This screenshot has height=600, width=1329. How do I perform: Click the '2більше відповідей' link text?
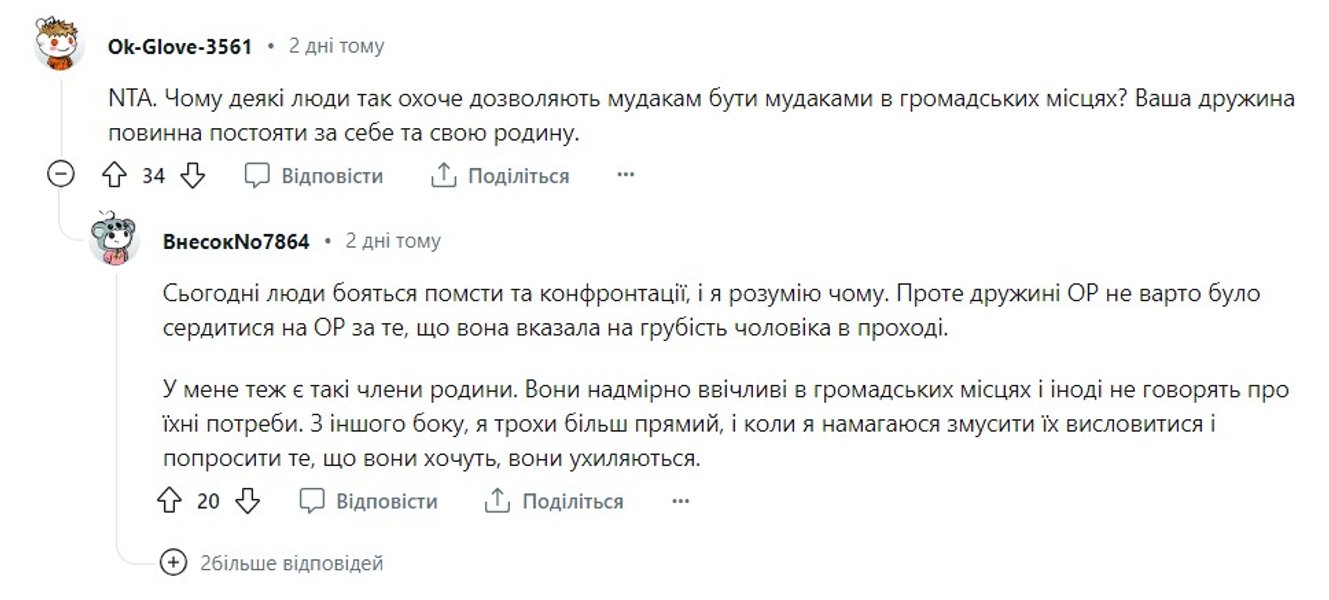(x=291, y=563)
